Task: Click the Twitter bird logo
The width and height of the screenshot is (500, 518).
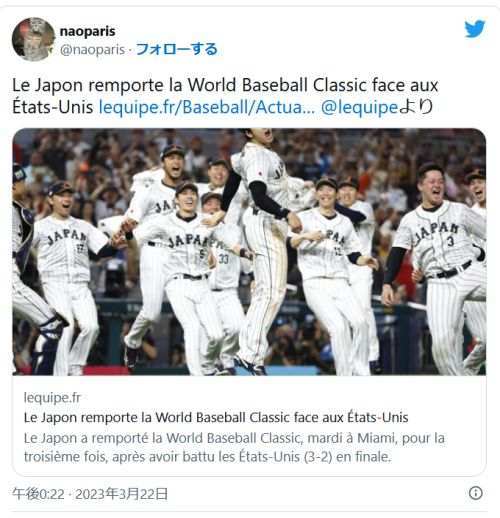Action: point(475,29)
